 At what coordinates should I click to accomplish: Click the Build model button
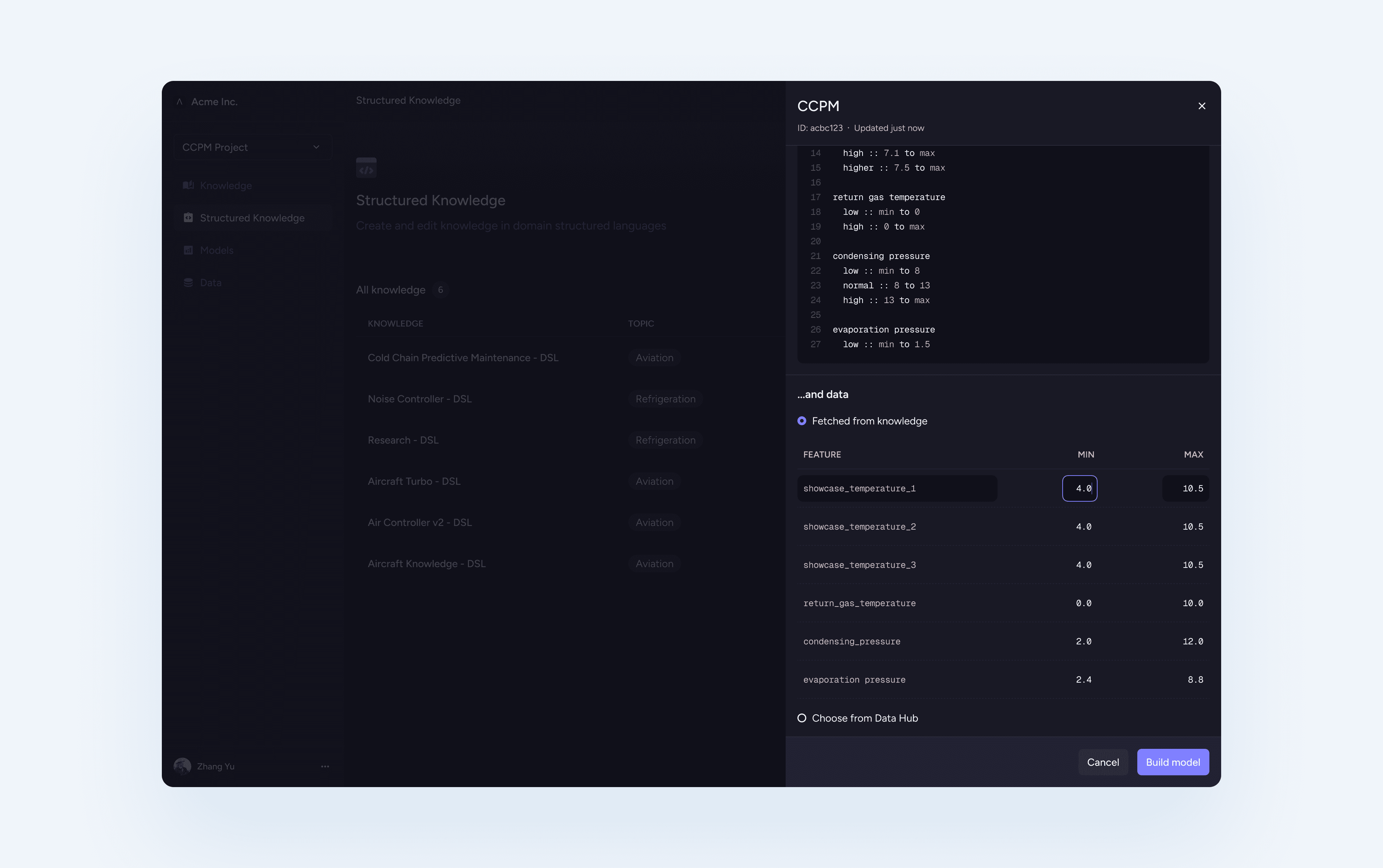tap(1172, 762)
